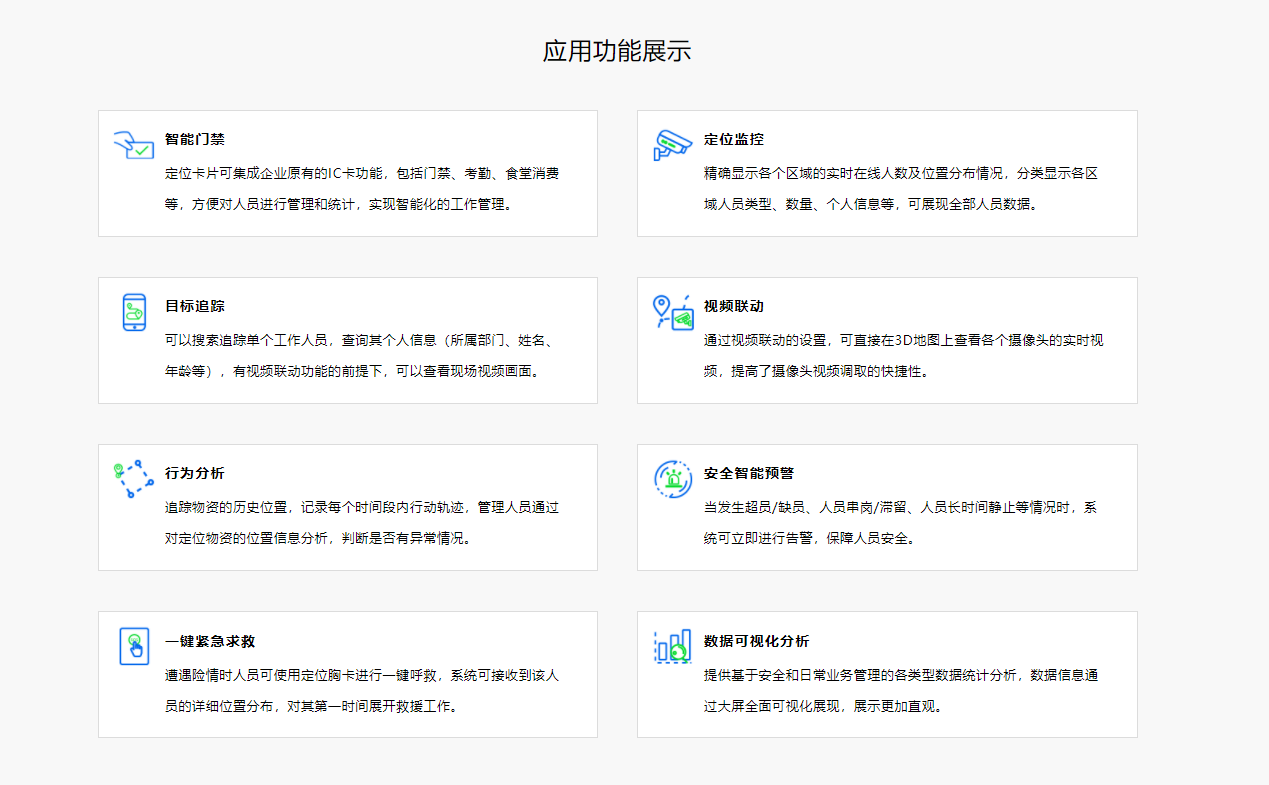Screen dimensions: 1269x785
Task: Select the 一键紧急求救 title
Action: [x=209, y=641]
